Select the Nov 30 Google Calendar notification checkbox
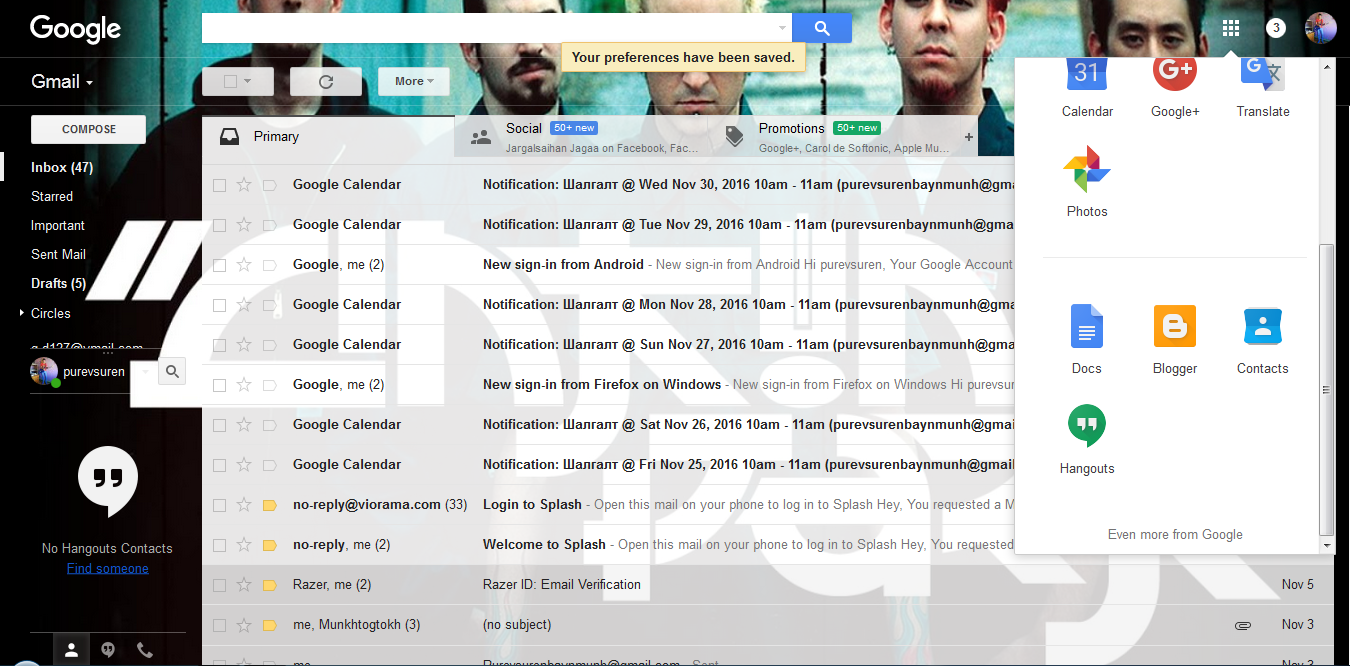Image resolution: width=1350 pixels, height=666 pixels. click(x=219, y=185)
